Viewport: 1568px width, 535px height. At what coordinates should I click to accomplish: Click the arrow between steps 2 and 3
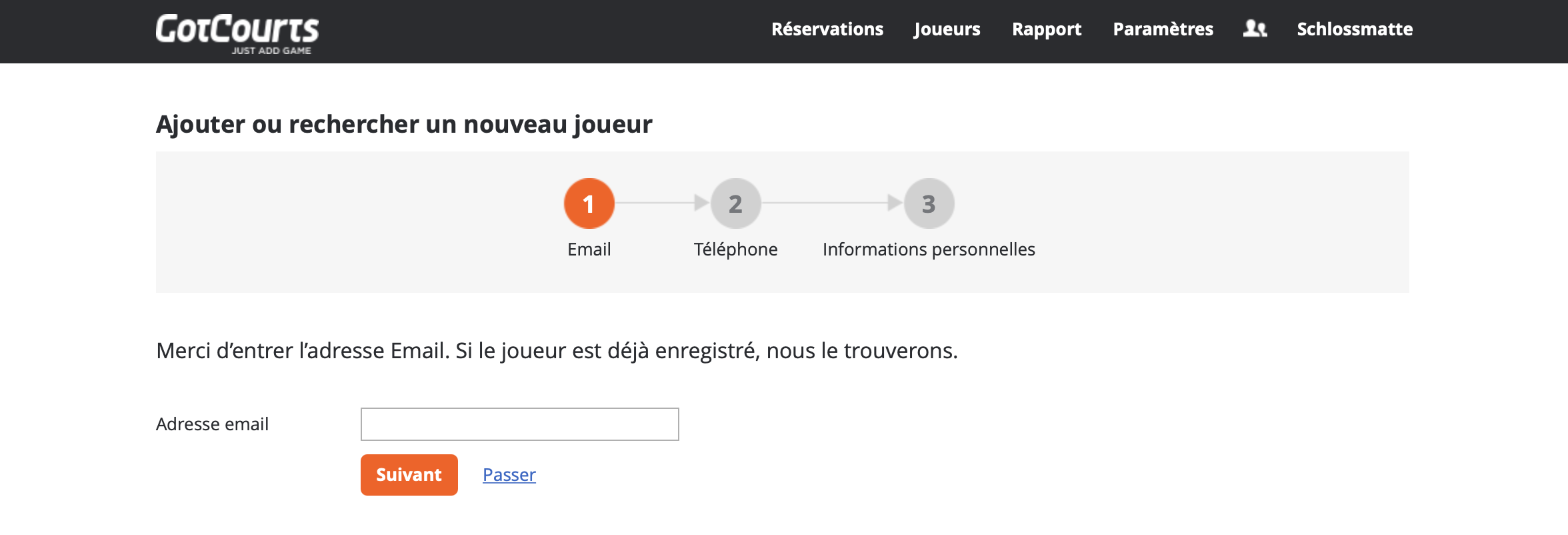coord(832,203)
